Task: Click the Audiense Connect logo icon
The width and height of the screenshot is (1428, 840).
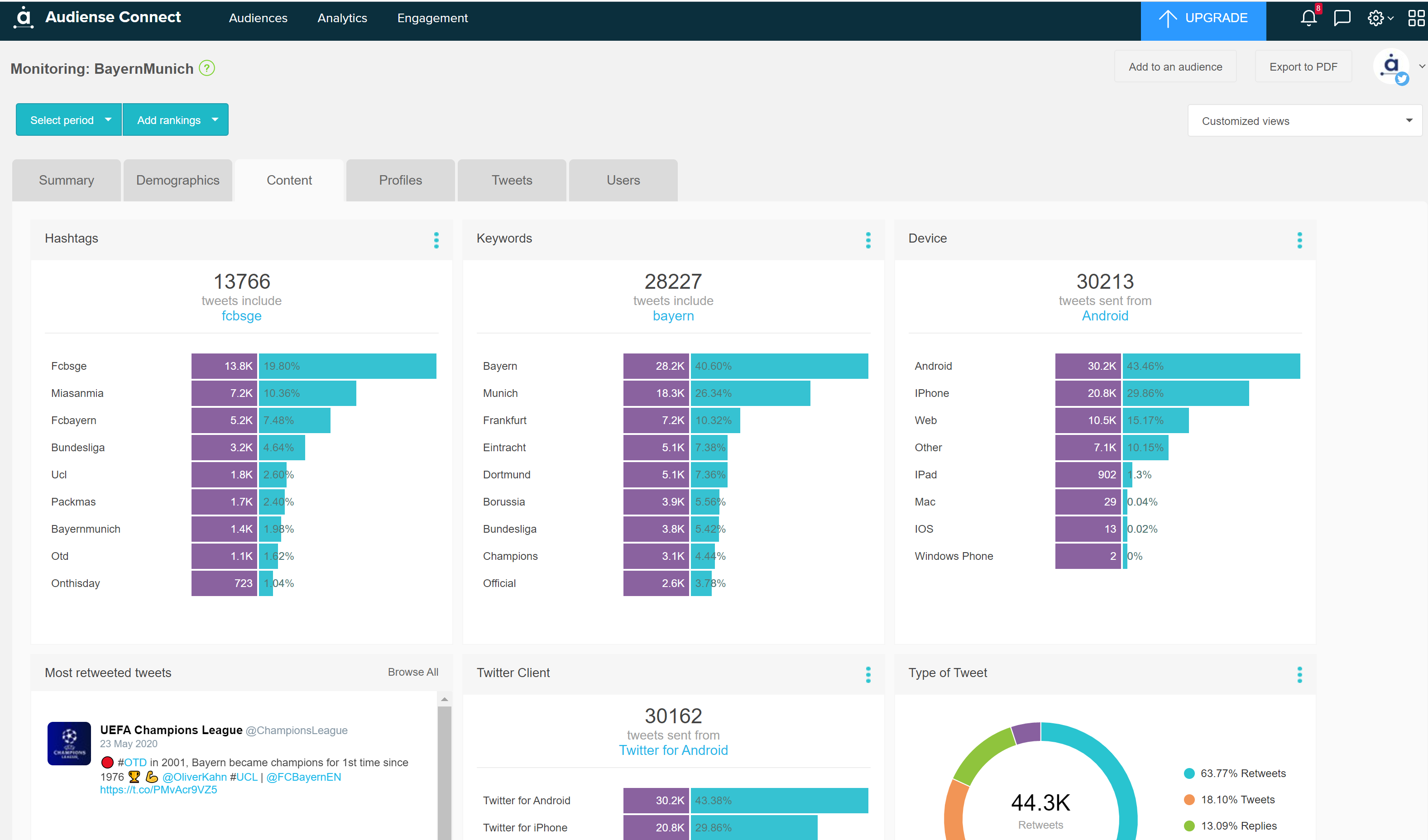Action: click(x=23, y=18)
